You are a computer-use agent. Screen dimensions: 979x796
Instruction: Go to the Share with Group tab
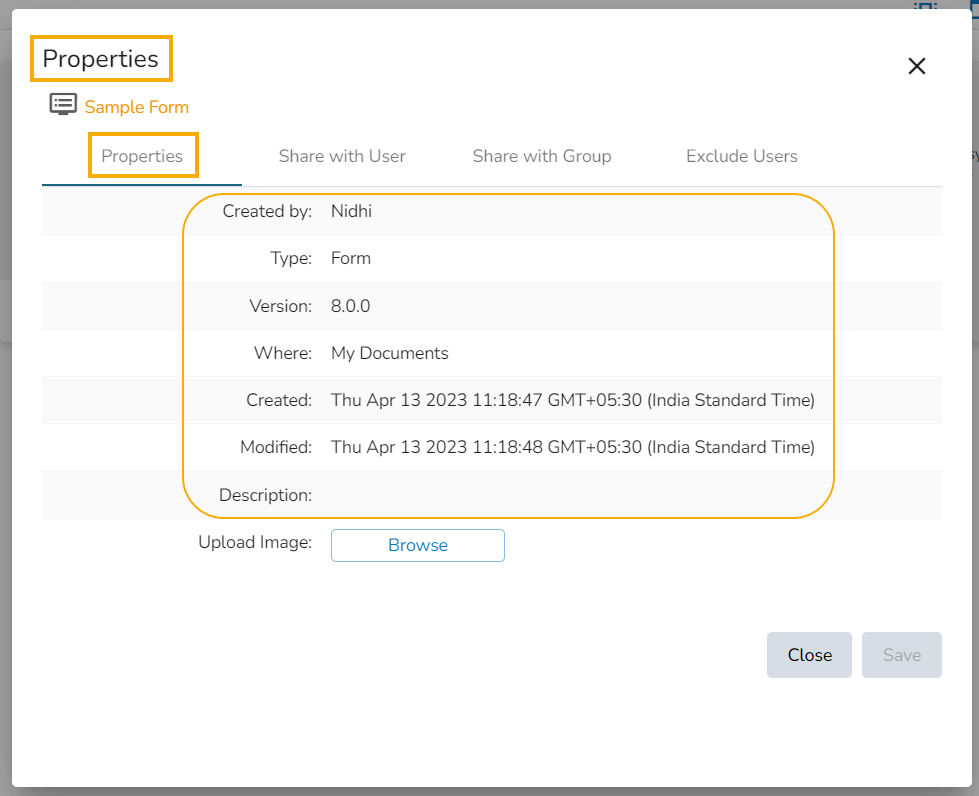coord(541,156)
